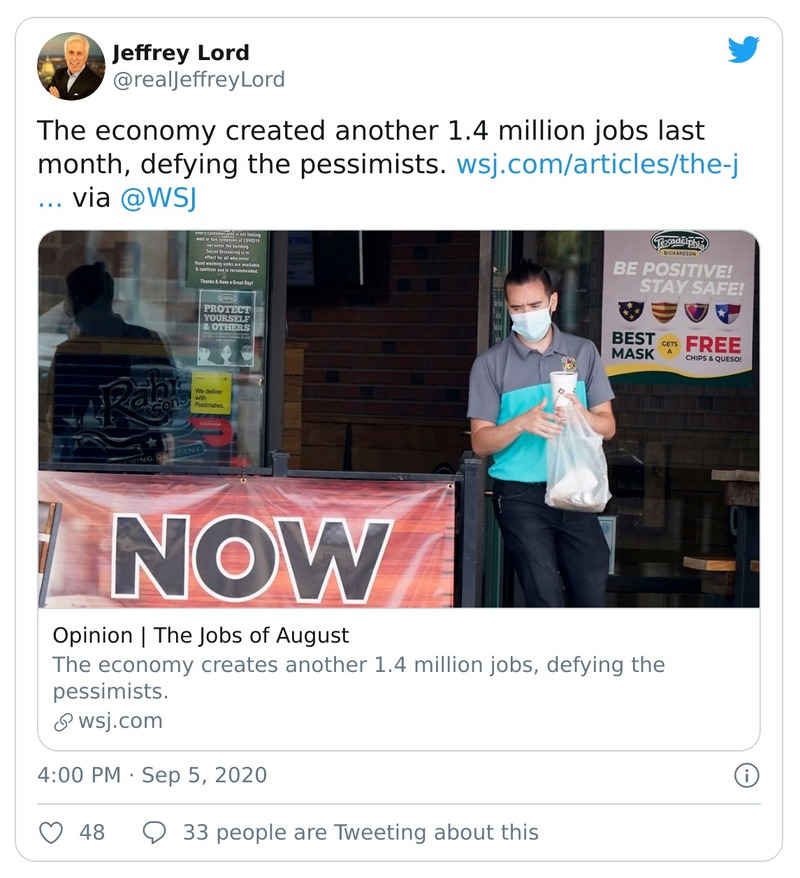
Task: Open "33 people are Tweeting about this"
Action: tap(360, 832)
